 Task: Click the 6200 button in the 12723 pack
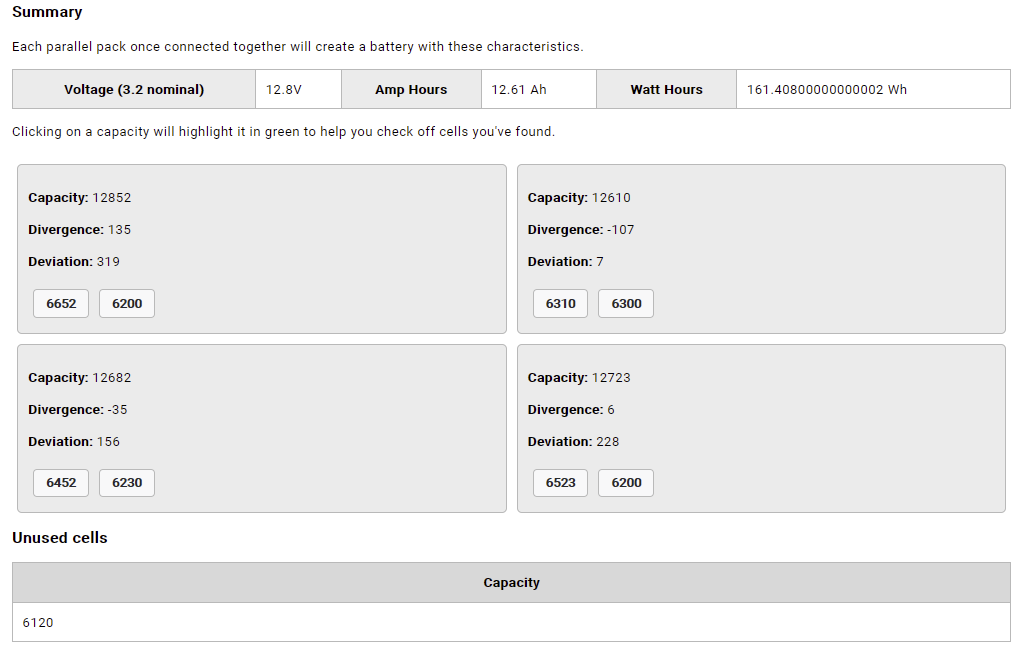click(626, 483)
